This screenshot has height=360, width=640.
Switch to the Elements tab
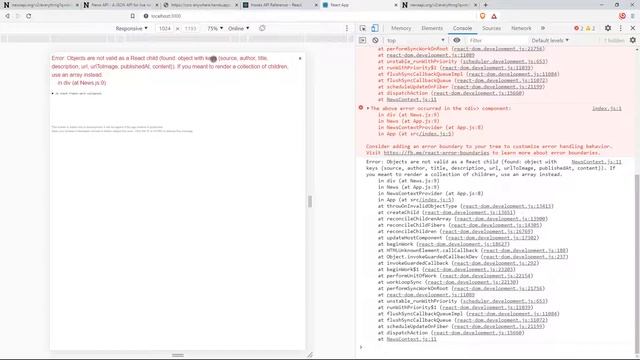(432, 28)
